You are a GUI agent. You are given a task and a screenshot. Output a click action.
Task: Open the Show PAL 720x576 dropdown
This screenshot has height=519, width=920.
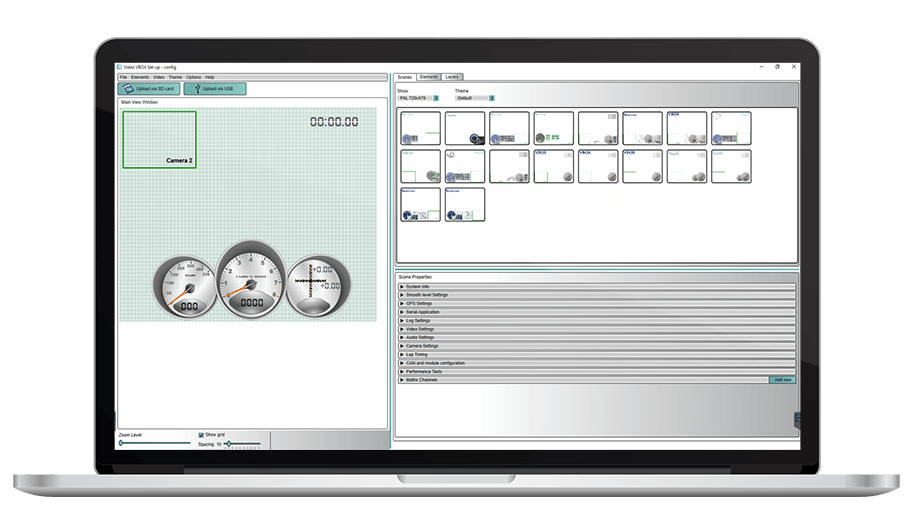click(436, 98)
